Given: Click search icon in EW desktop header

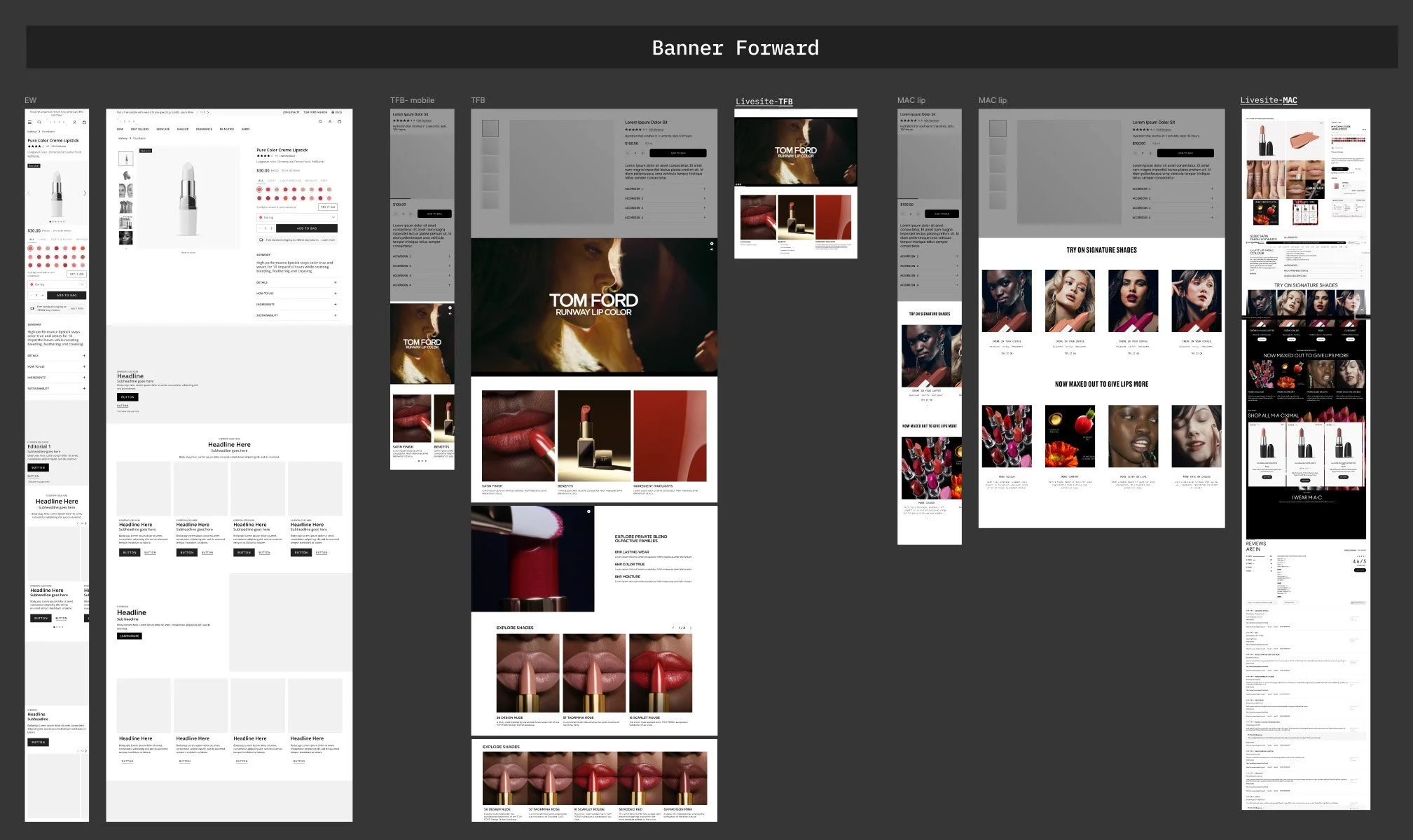Looking at the screenshot, I should [x=320, y=121].
